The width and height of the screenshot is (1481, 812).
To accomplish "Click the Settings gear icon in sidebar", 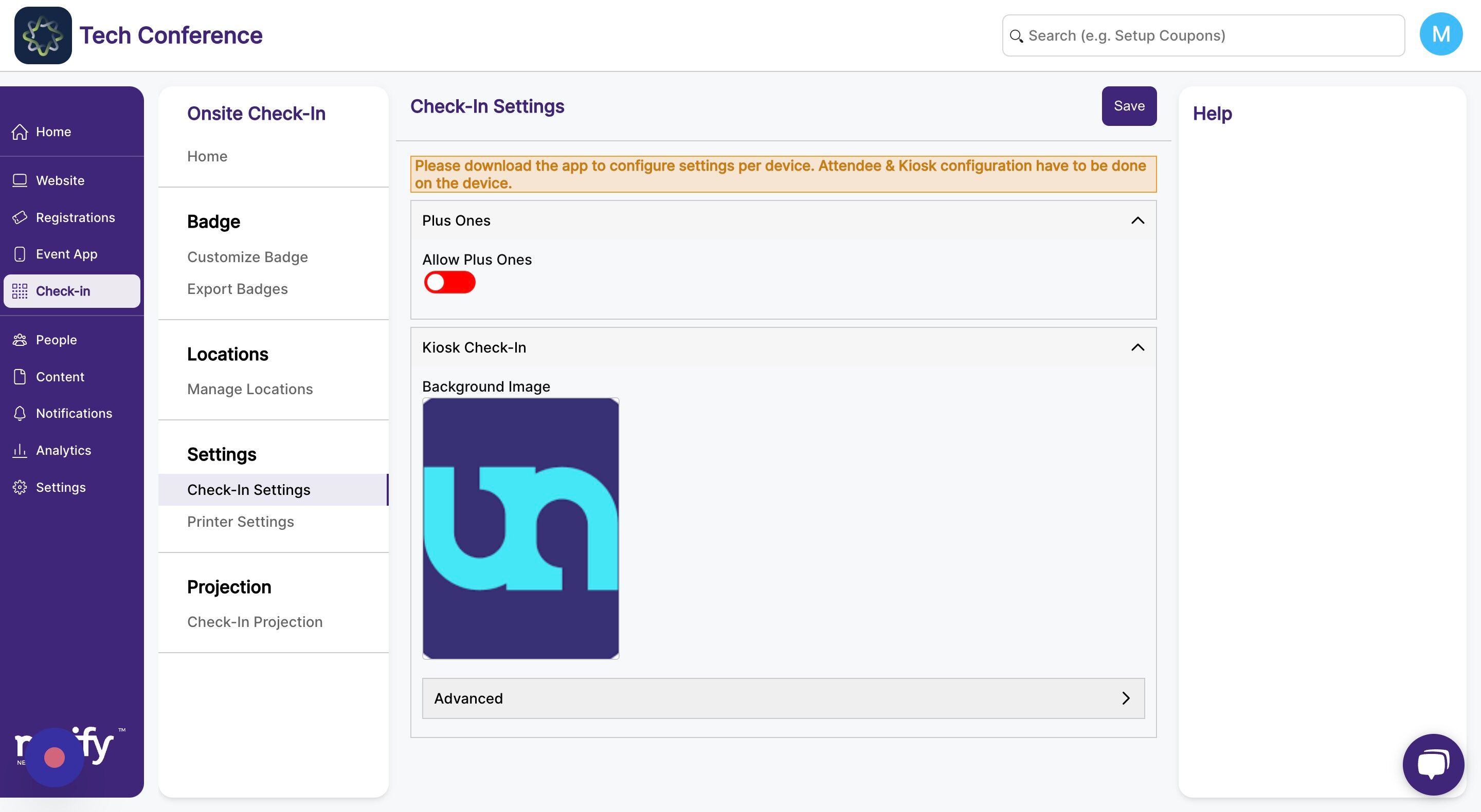I will click(20, 487).
